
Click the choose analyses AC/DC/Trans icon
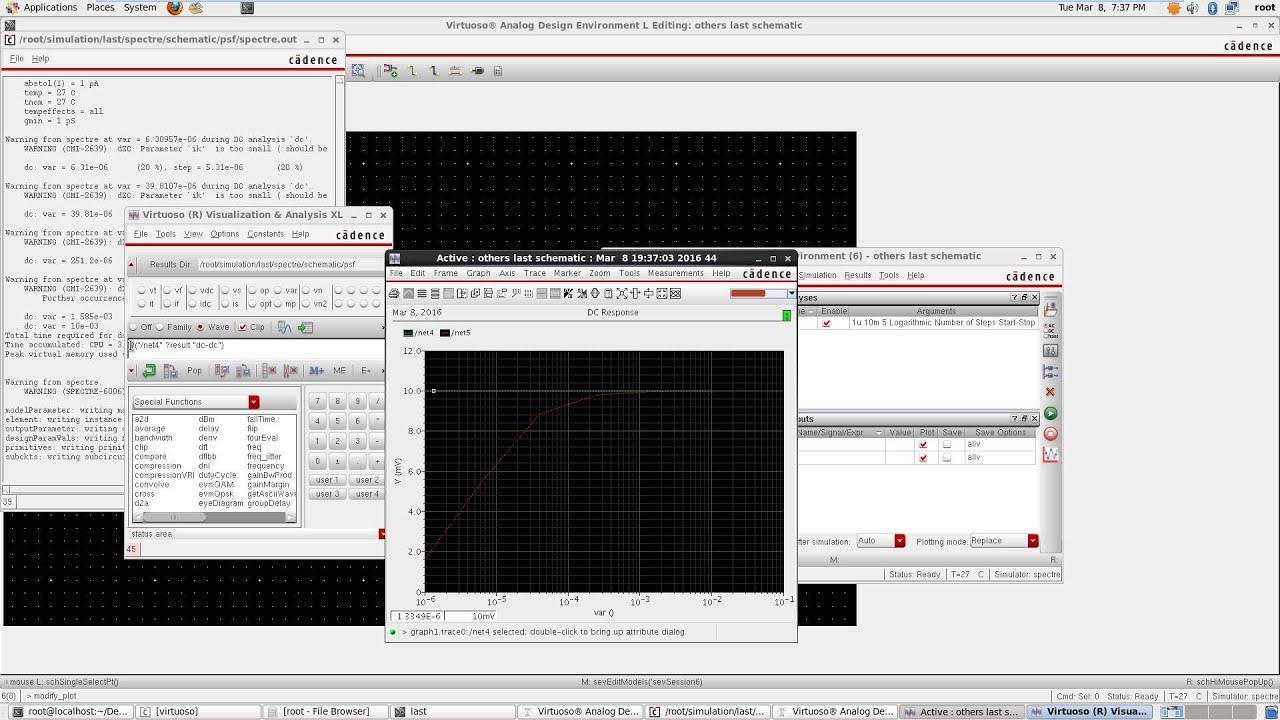[1050, 330]
